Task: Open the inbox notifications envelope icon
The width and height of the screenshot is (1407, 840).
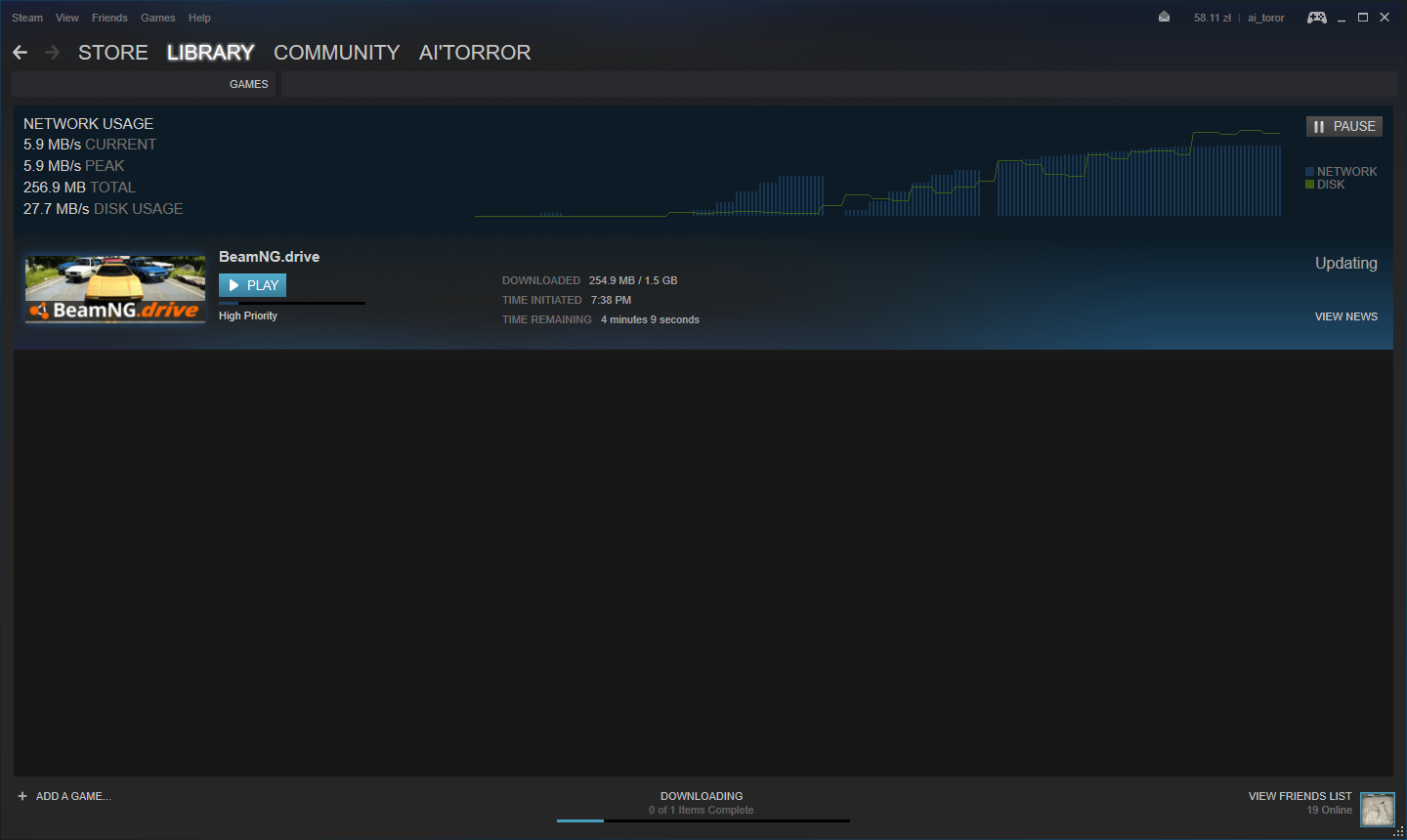Action: 1164,17
